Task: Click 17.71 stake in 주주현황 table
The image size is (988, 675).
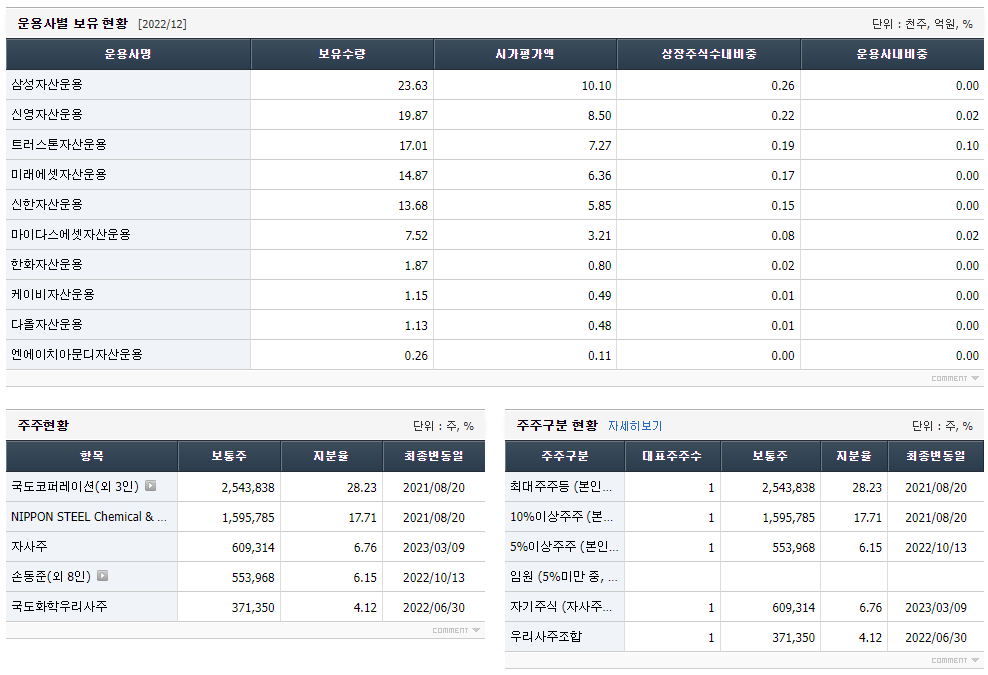Action: coord(362,518)
